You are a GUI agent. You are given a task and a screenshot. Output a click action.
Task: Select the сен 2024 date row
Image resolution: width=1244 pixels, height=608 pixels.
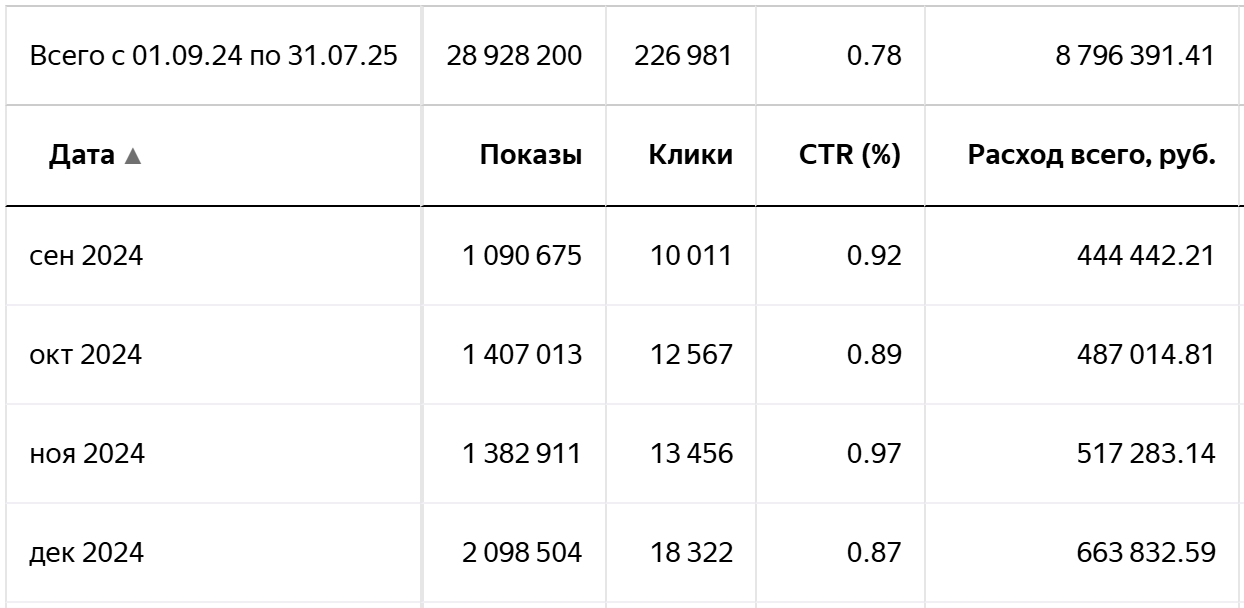pyautogui.click(x=87, y=257)
